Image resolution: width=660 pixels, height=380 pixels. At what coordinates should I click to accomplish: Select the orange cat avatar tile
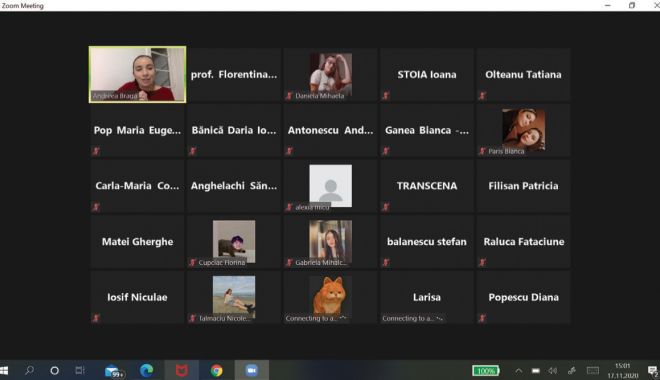pyautogui.click(x=330, y=297)
